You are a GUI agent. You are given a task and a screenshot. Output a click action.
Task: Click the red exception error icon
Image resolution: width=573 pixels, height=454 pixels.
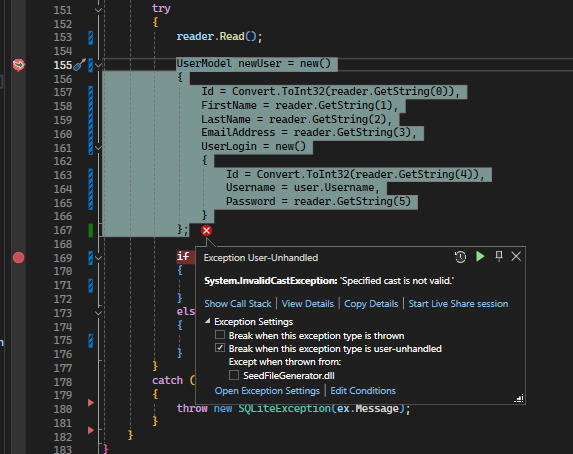click(x=206, y=231)
